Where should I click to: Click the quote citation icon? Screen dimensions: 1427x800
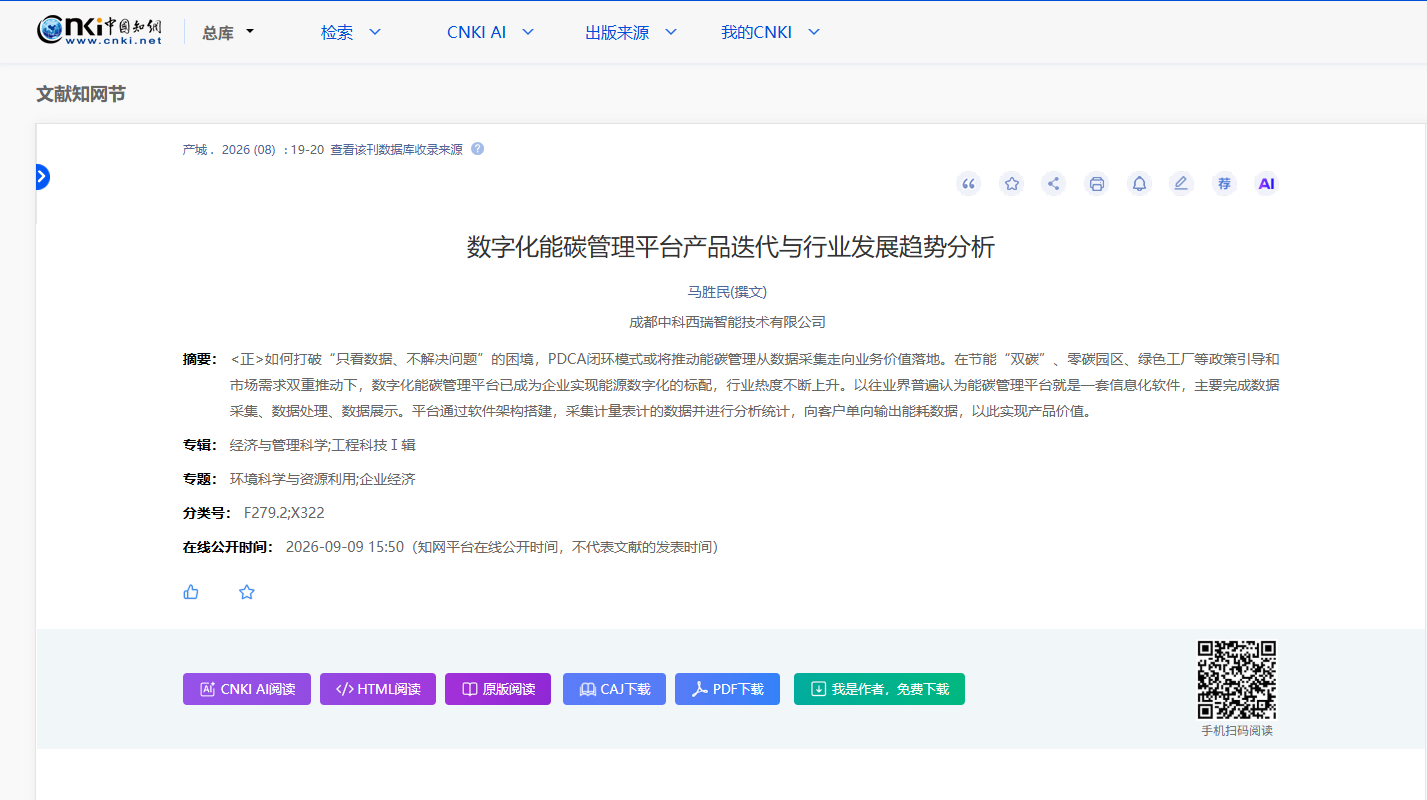(x=968, y=184)
